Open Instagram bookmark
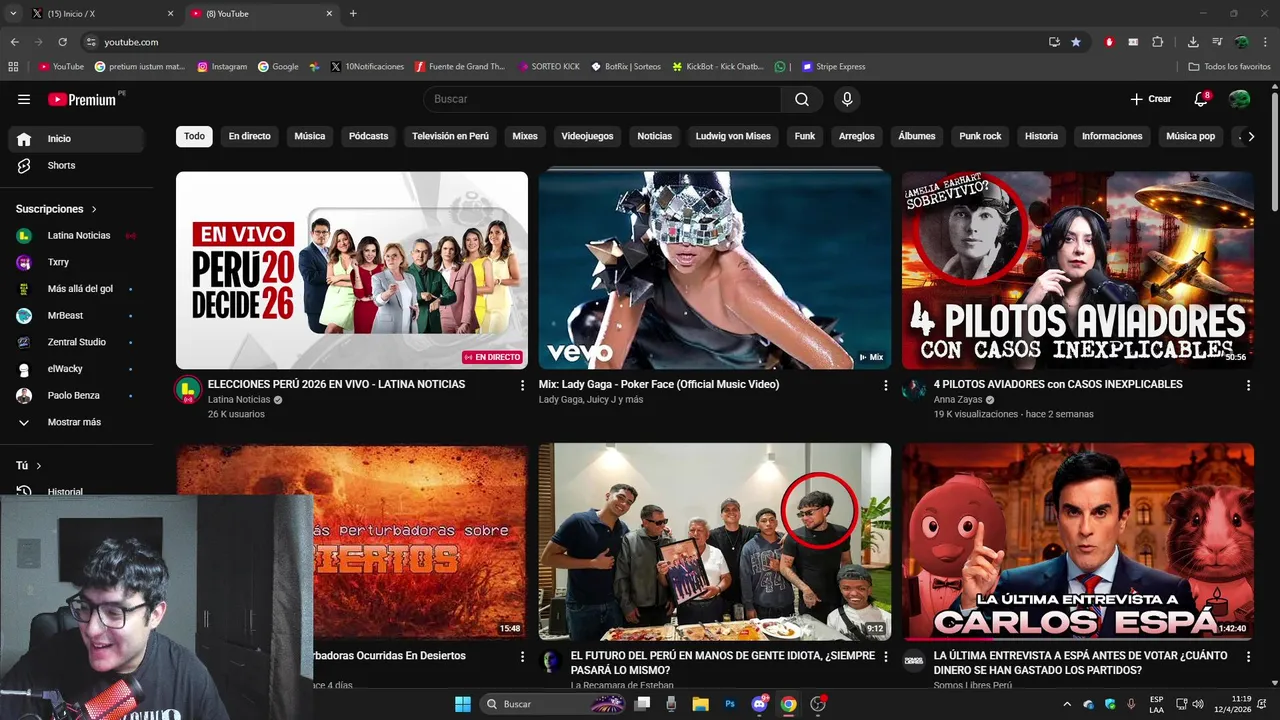The height and width of the screenshot is (720, 1280). tap(222, 67)
